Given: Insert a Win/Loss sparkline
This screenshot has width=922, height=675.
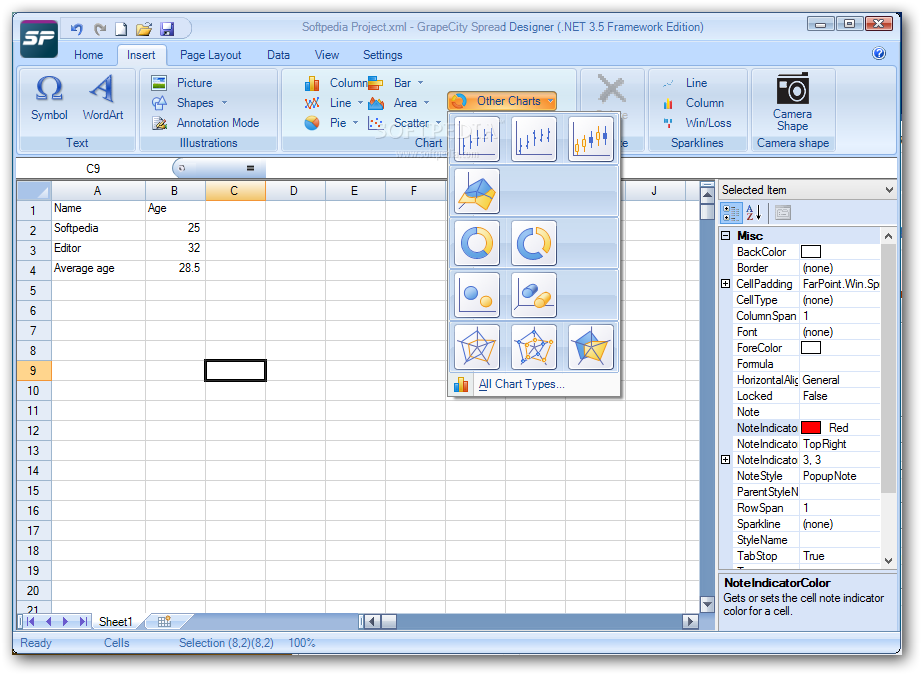Looking at the screenshot, I should (x=697, y=123).
